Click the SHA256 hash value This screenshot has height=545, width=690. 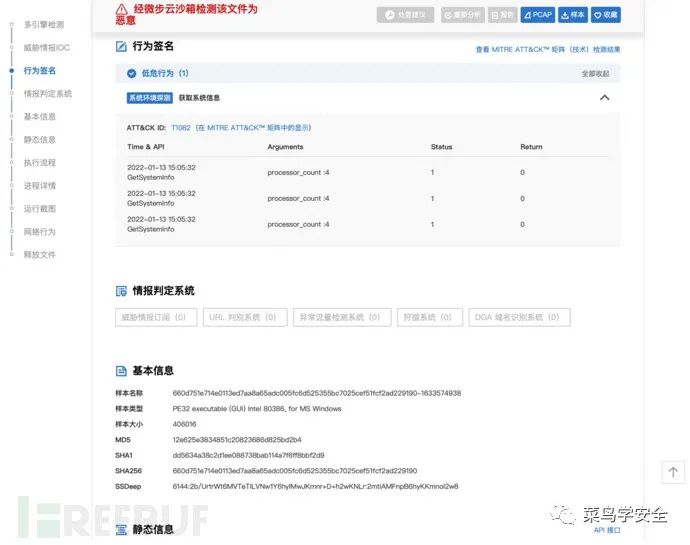point(295,471)
